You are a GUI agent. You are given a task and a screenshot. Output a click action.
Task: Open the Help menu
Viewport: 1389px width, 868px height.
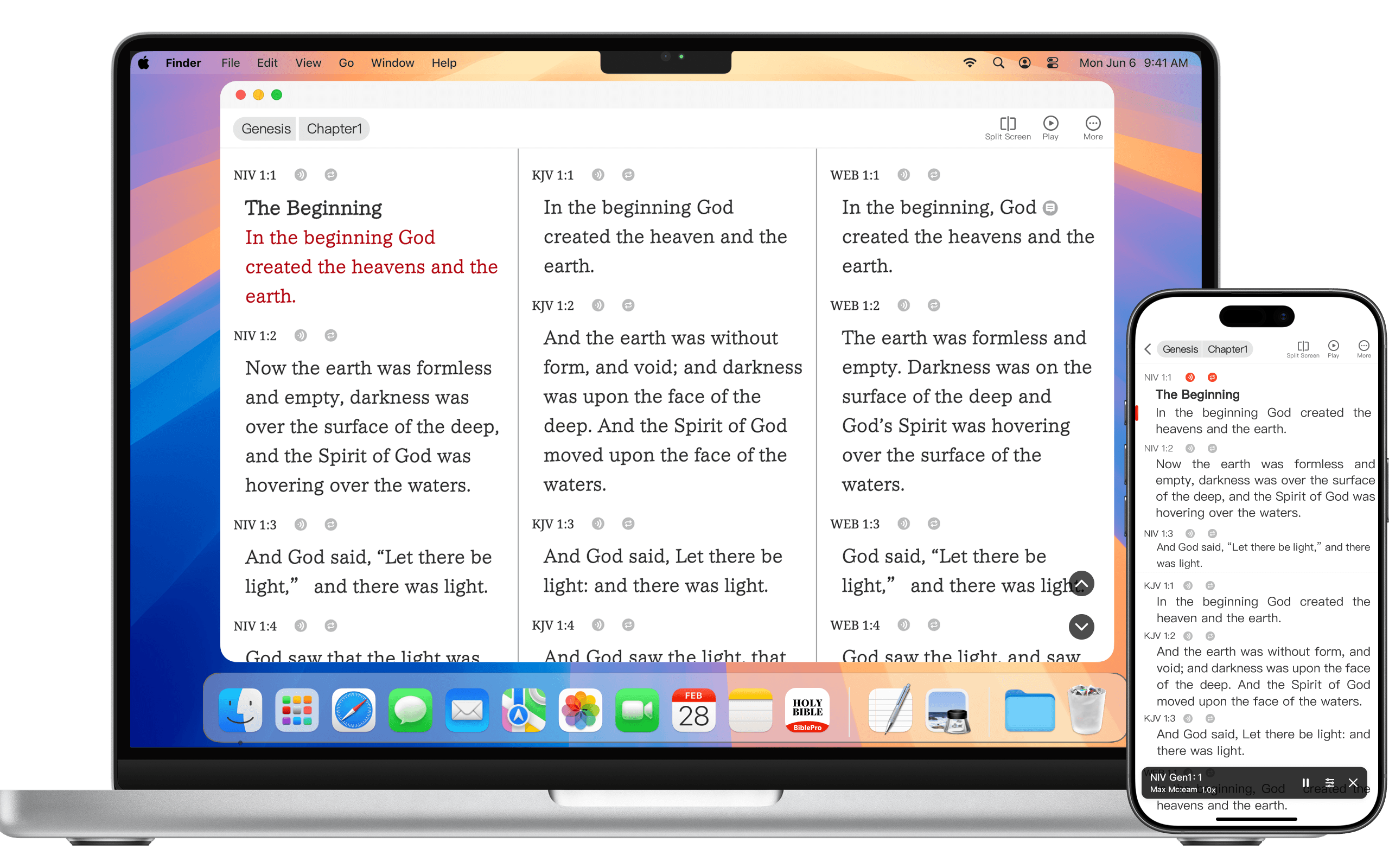tap(444, 62)
